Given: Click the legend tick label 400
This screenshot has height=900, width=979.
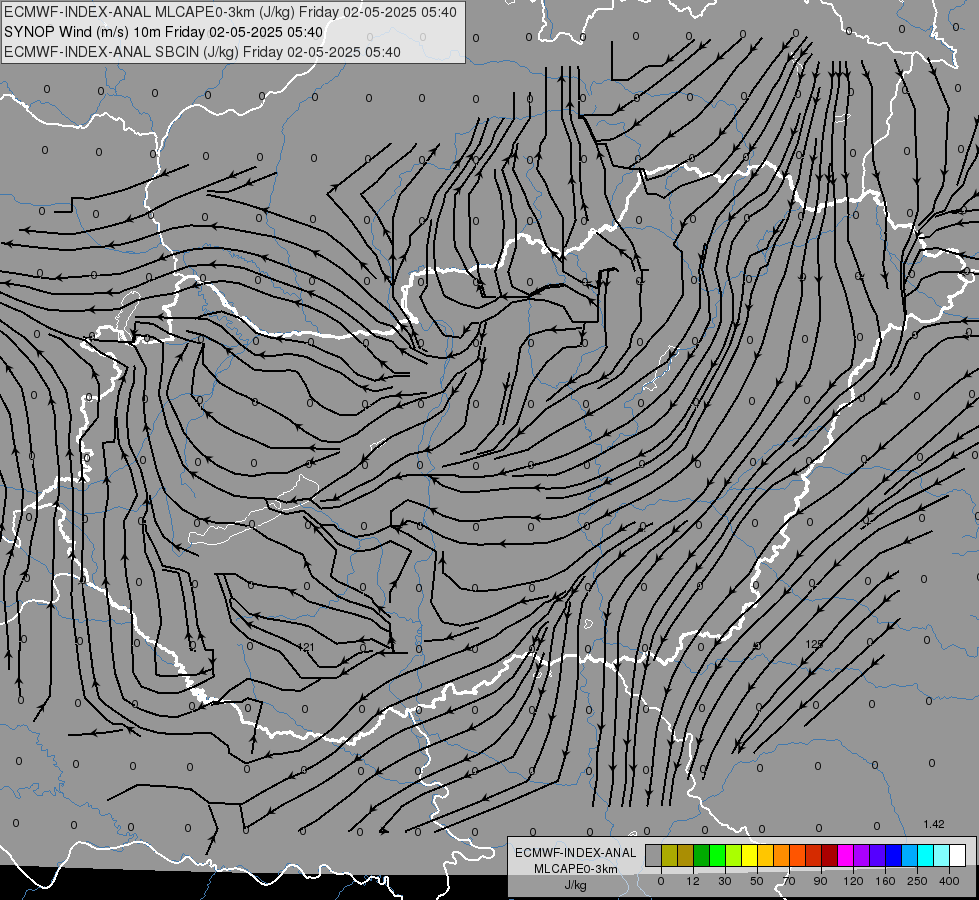Looking at the screenshot, I should tap(949, 881).
